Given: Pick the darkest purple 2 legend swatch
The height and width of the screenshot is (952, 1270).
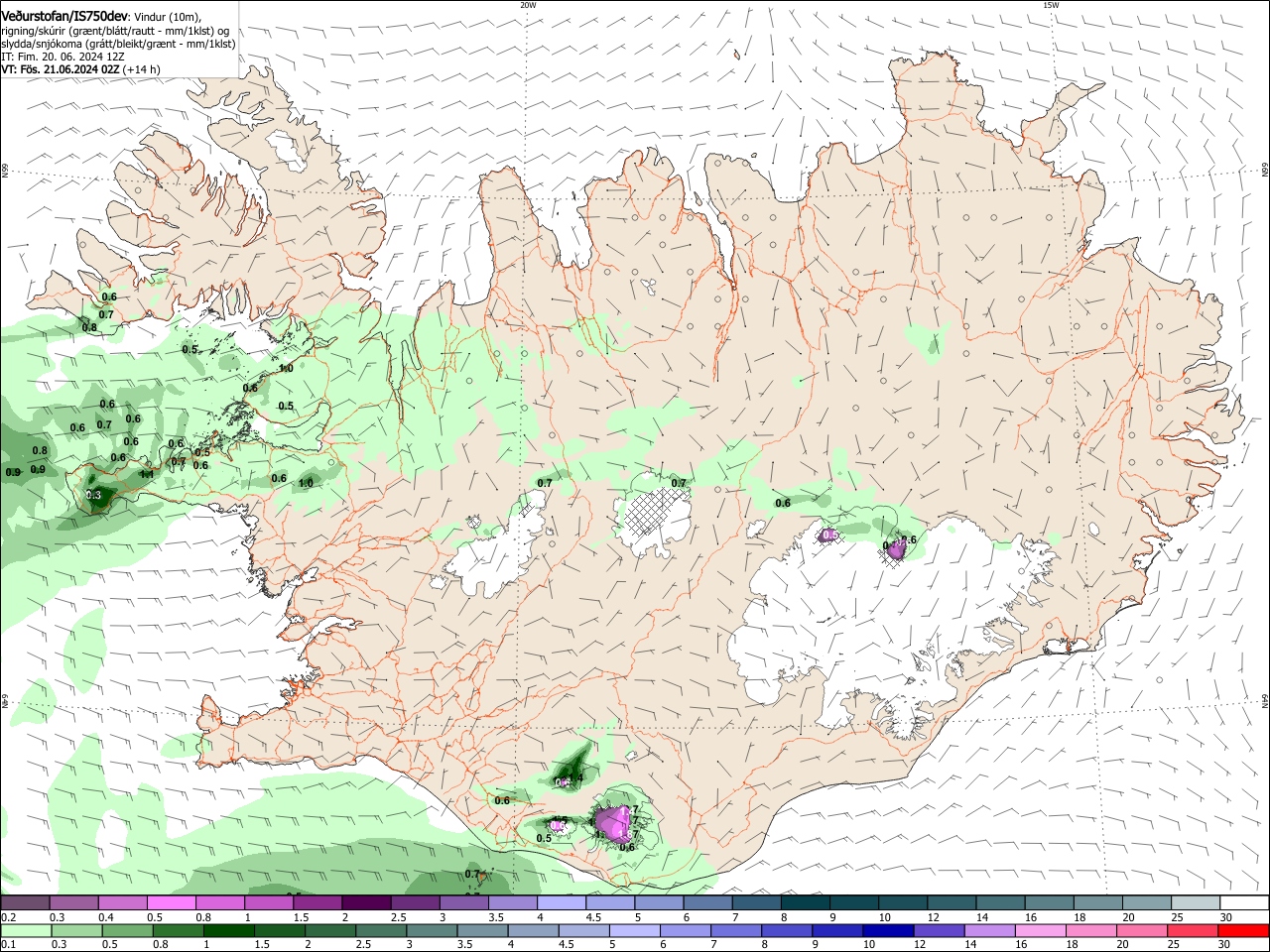Looking at the screenshot, I should pos(366,903).
